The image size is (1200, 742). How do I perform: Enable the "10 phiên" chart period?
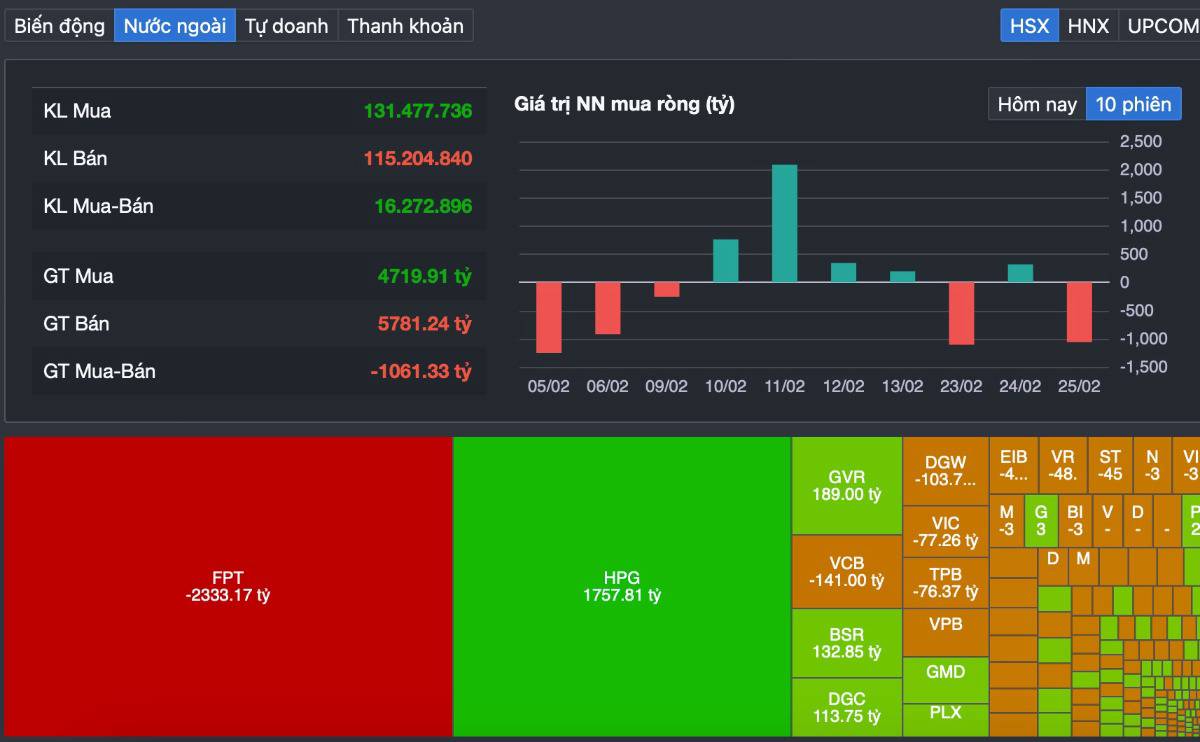1134,103
